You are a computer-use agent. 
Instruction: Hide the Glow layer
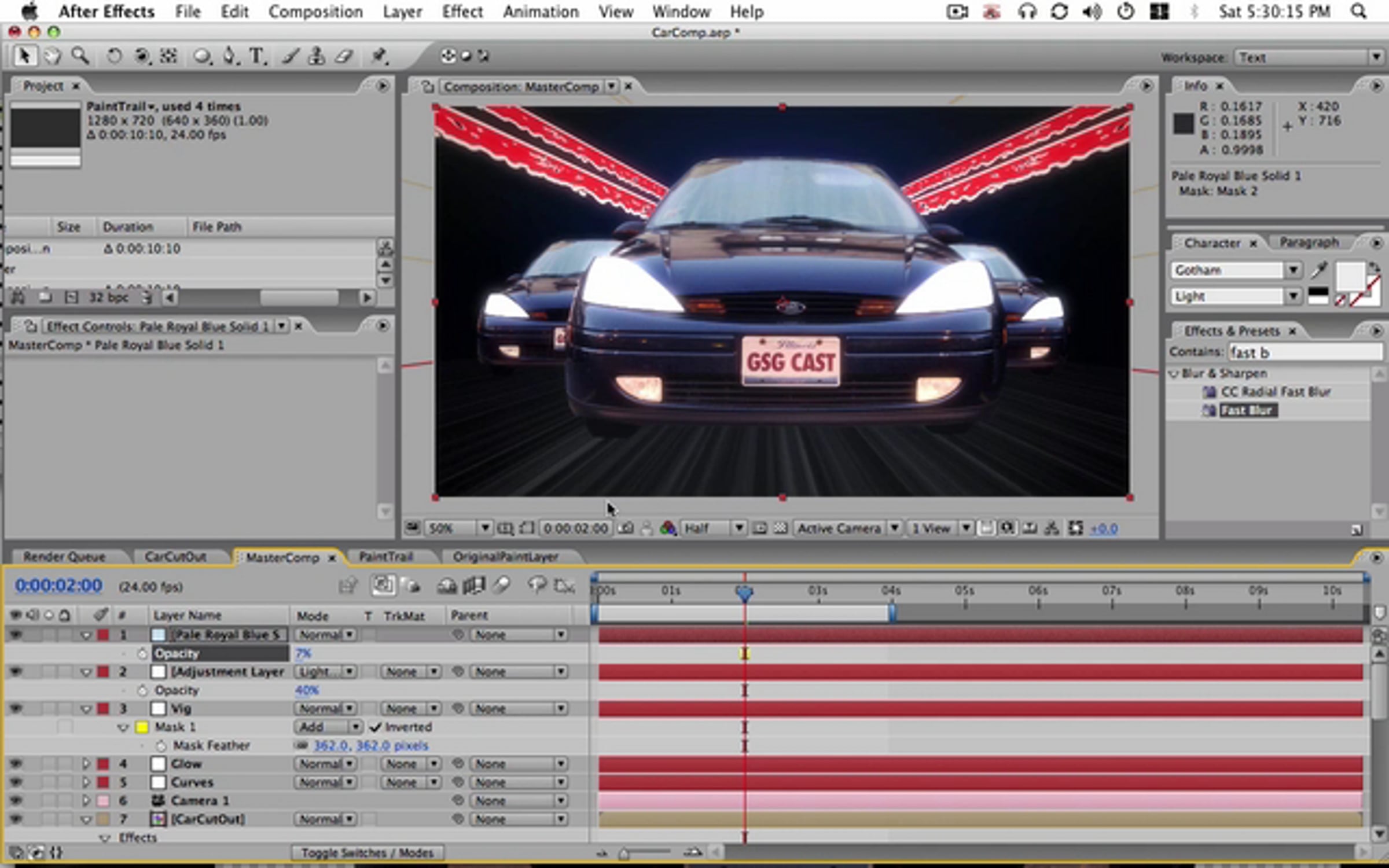click(x=16, y=764)
